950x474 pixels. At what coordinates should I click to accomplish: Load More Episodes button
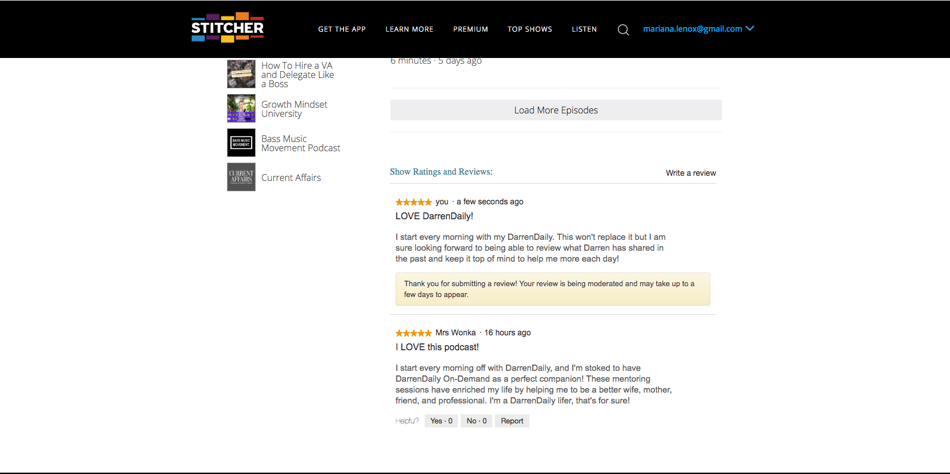pos(556,110)
